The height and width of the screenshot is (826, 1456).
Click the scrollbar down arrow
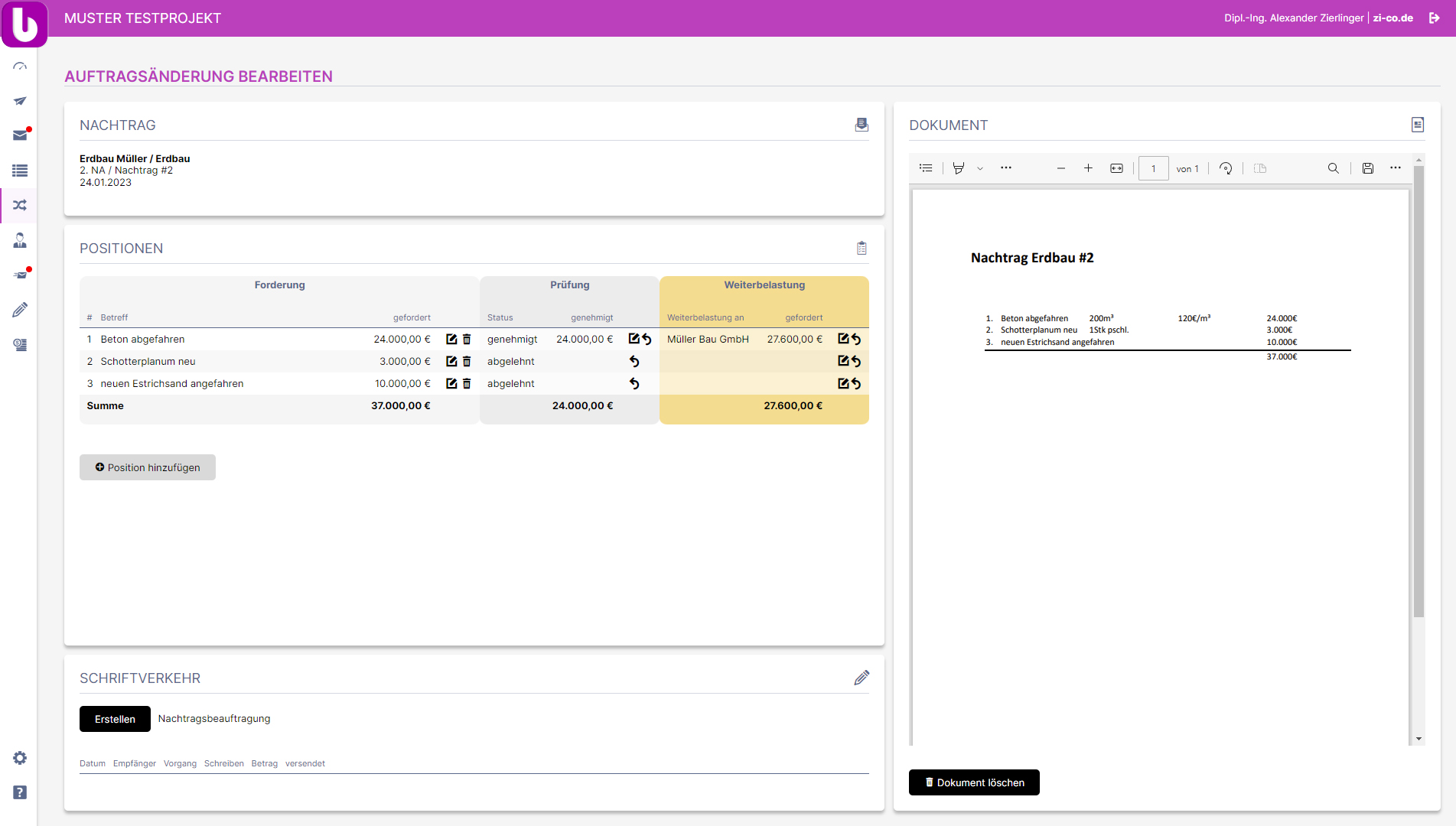pyautogui.click(x=1419, y=739)
